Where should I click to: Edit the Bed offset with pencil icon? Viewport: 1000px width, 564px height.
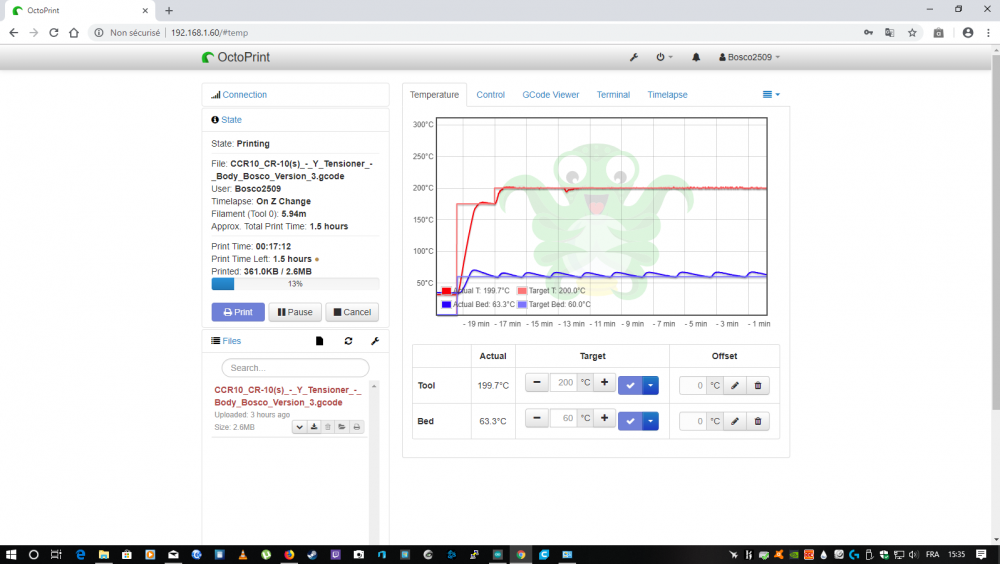735,421
